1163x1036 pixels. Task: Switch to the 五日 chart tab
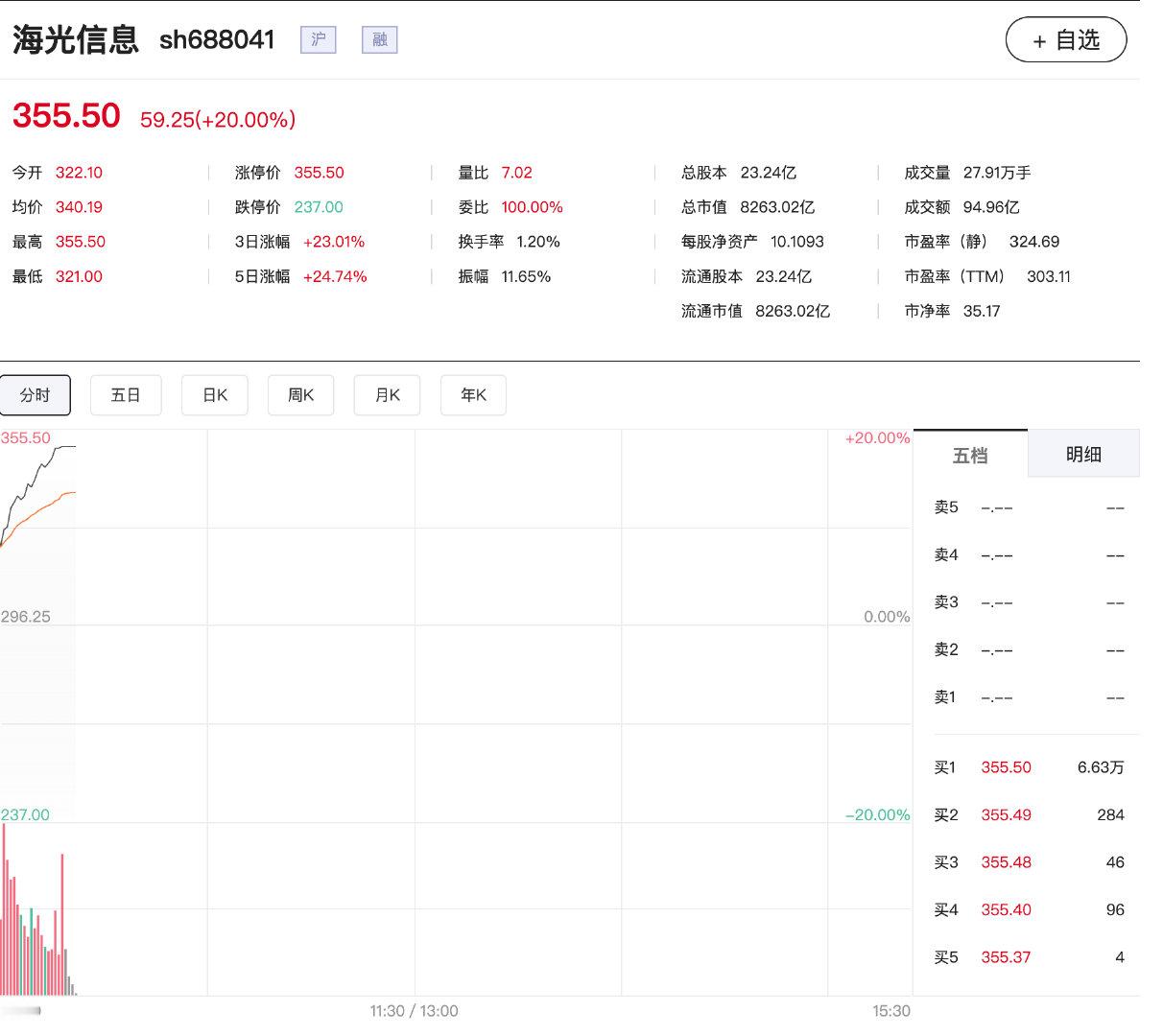coord(126,395)
